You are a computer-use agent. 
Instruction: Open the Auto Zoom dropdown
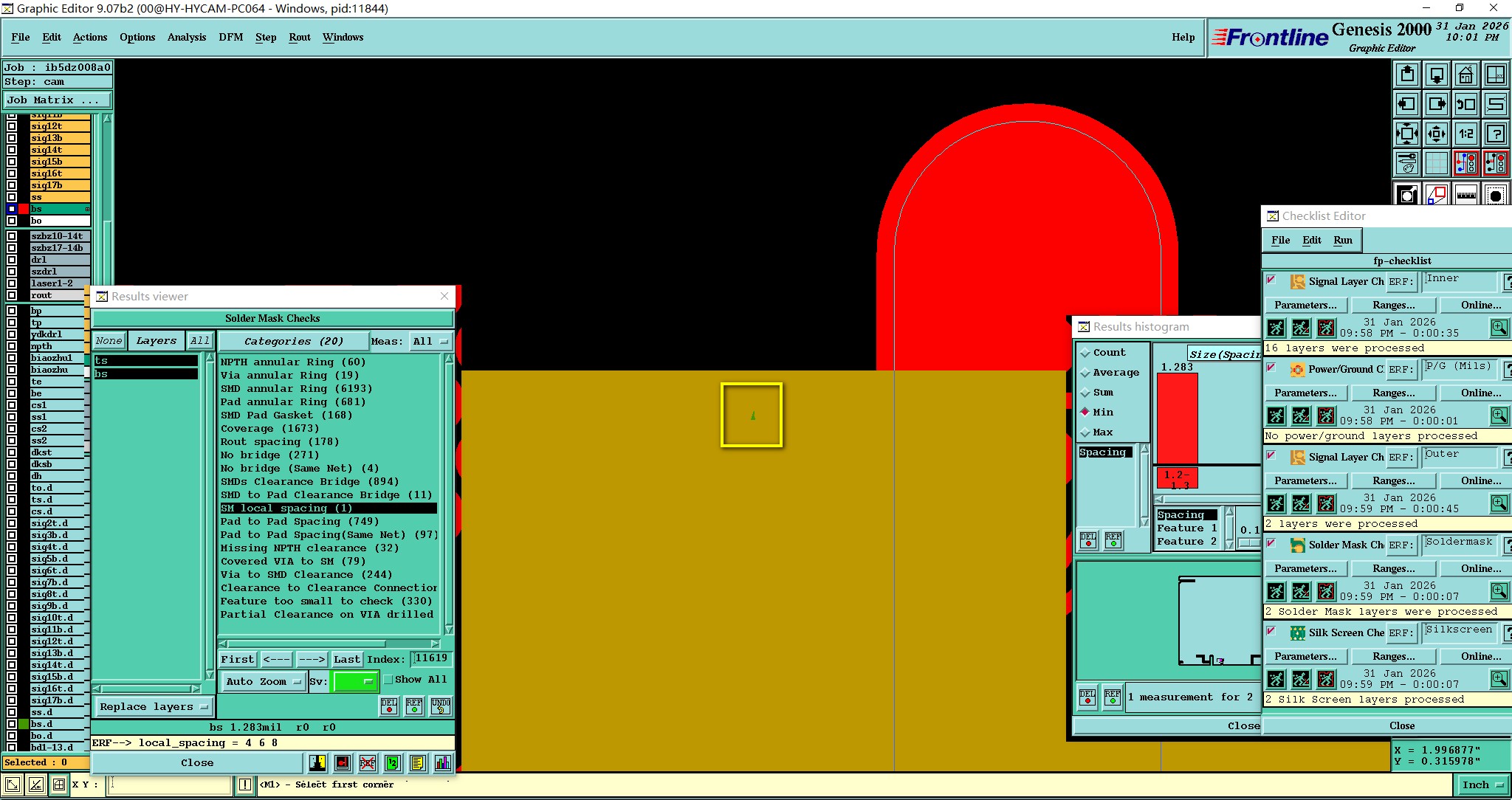(263, 681)
